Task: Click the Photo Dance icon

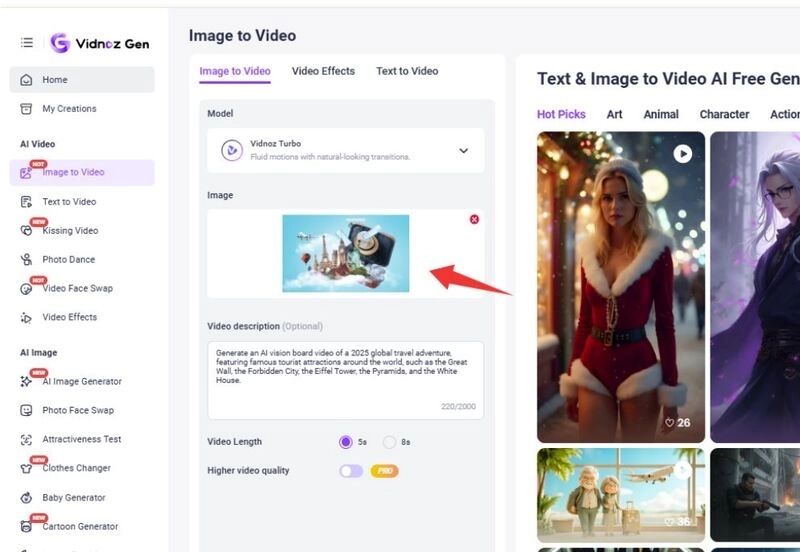Action: pos(26,260)
